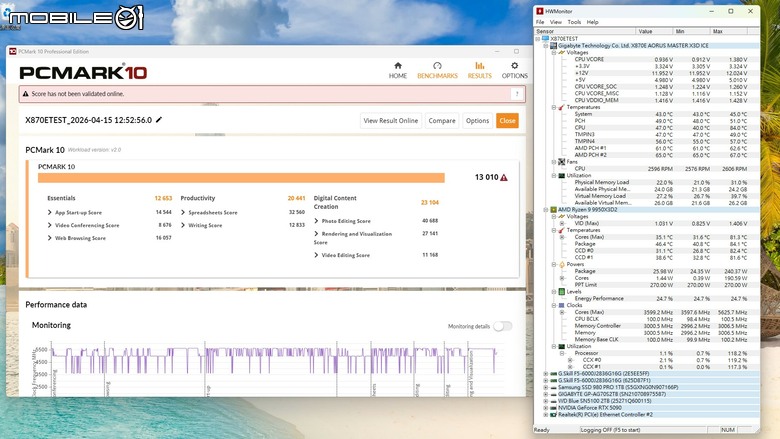
Task: Click the Value column header in HWMonitor
Action: pos(654,31)
